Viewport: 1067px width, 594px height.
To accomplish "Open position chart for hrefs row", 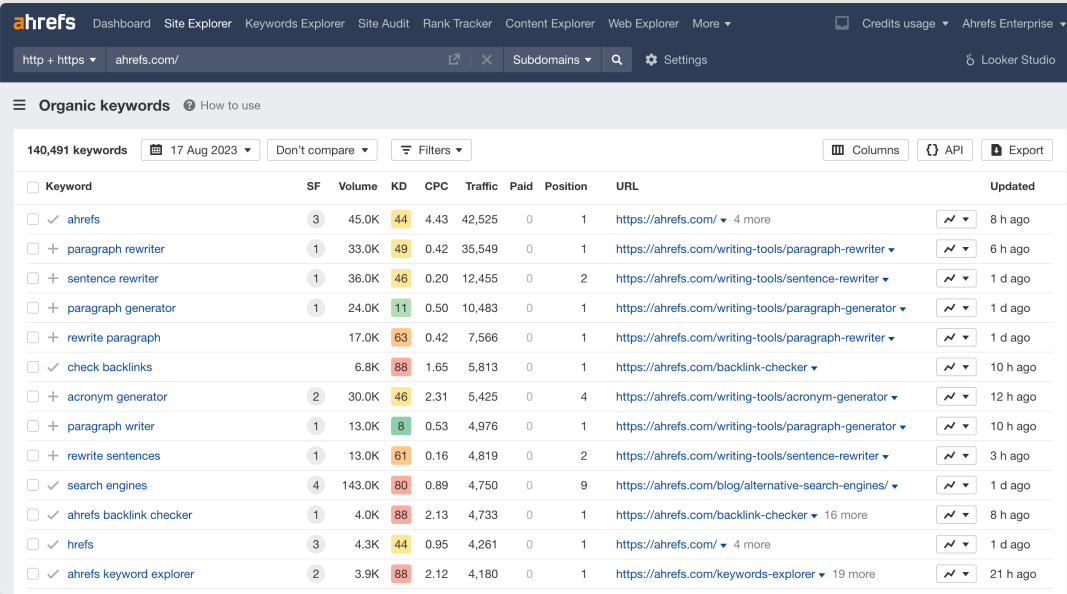I will [x=956, y=544].
